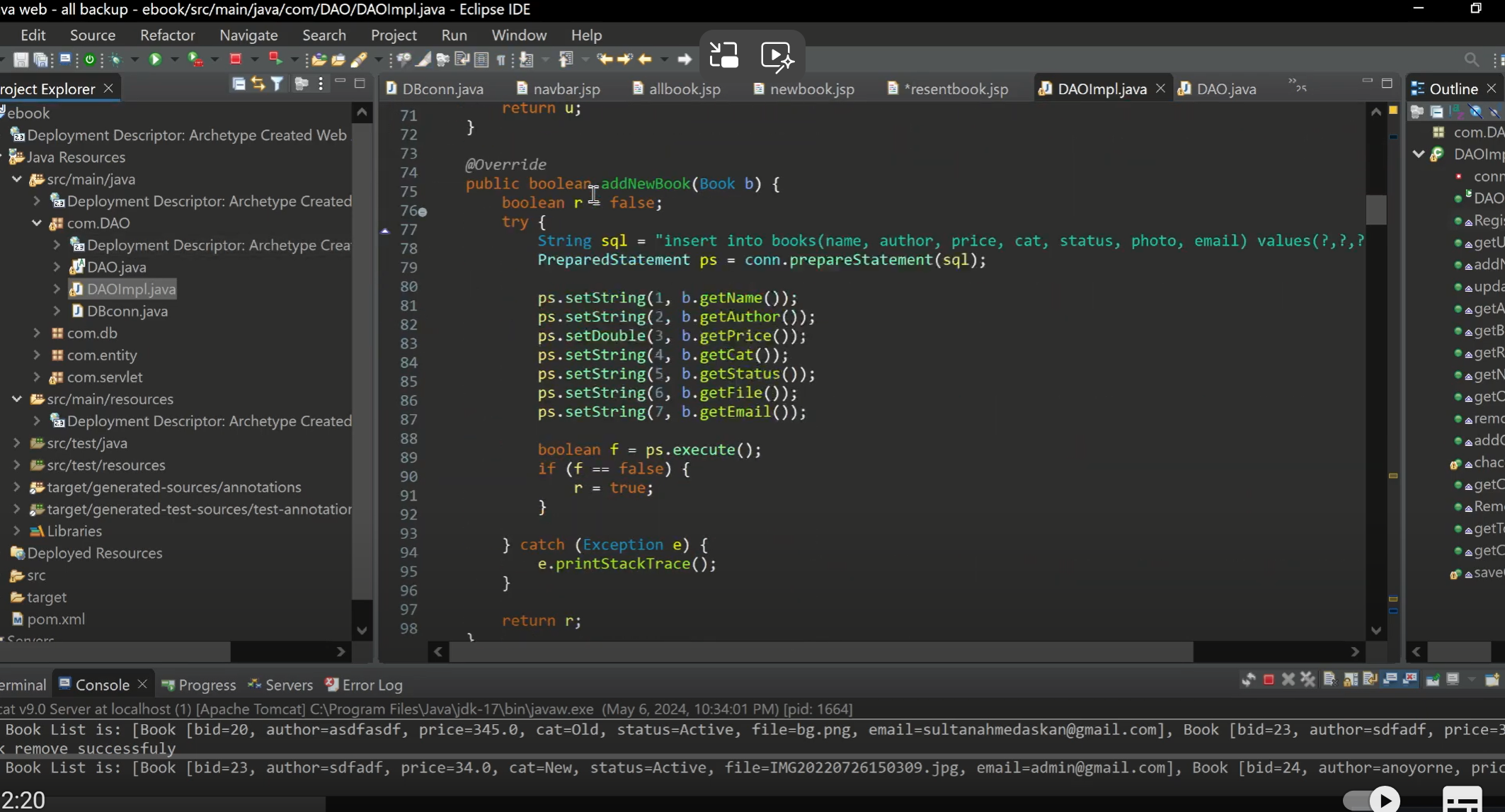This screenshot has width=1505, height=812.
Task: Select pom.xml in Project Explorer
Action: coord(49,619)
